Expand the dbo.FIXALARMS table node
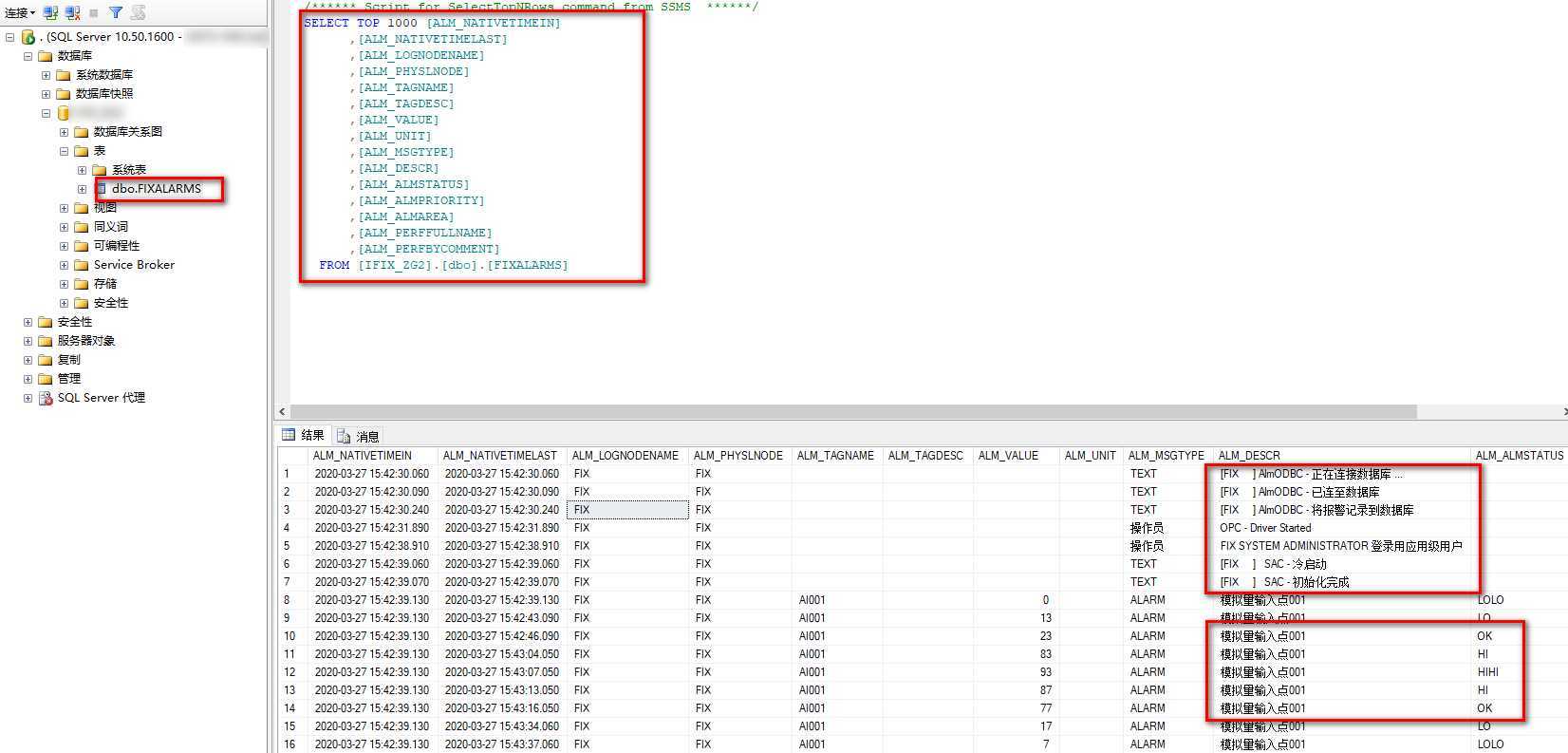This screenshot has width=1568, height=753. [82, 189]
